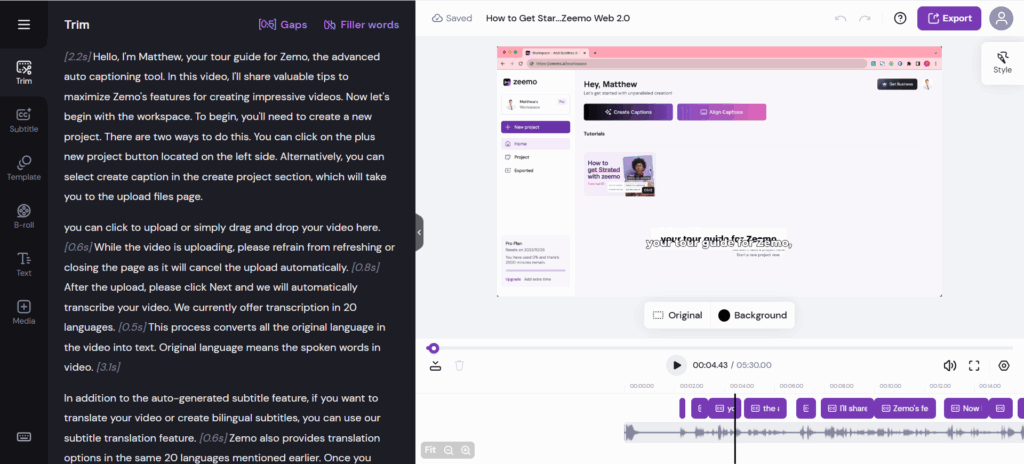
Task: Open the Style panel
Action: click(1002, 61)
